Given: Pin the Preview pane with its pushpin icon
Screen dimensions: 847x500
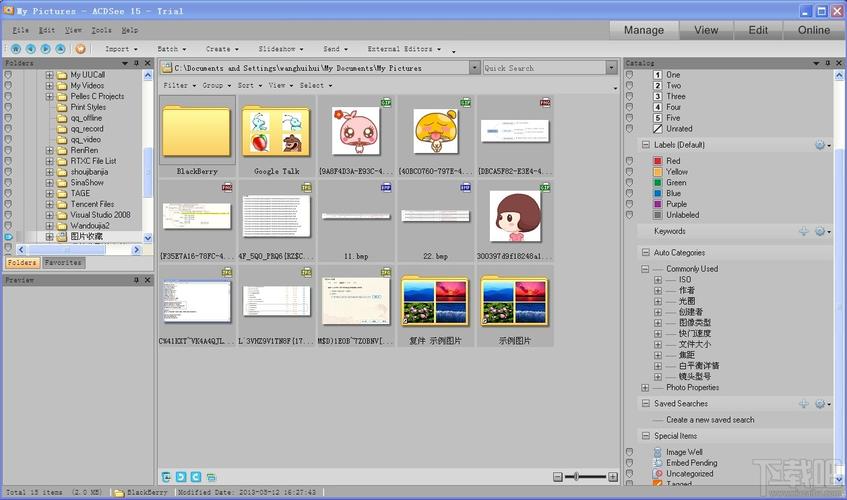Looking at the screenshot, I should 136,280.
